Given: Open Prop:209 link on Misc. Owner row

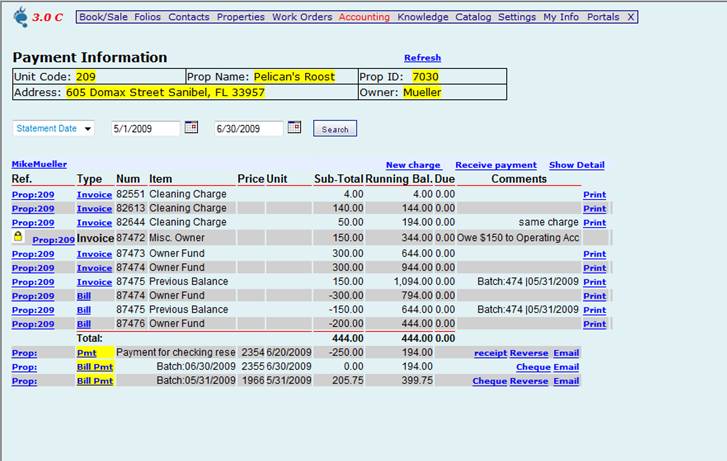Looking at the screenshot, I should coord(53,240).
